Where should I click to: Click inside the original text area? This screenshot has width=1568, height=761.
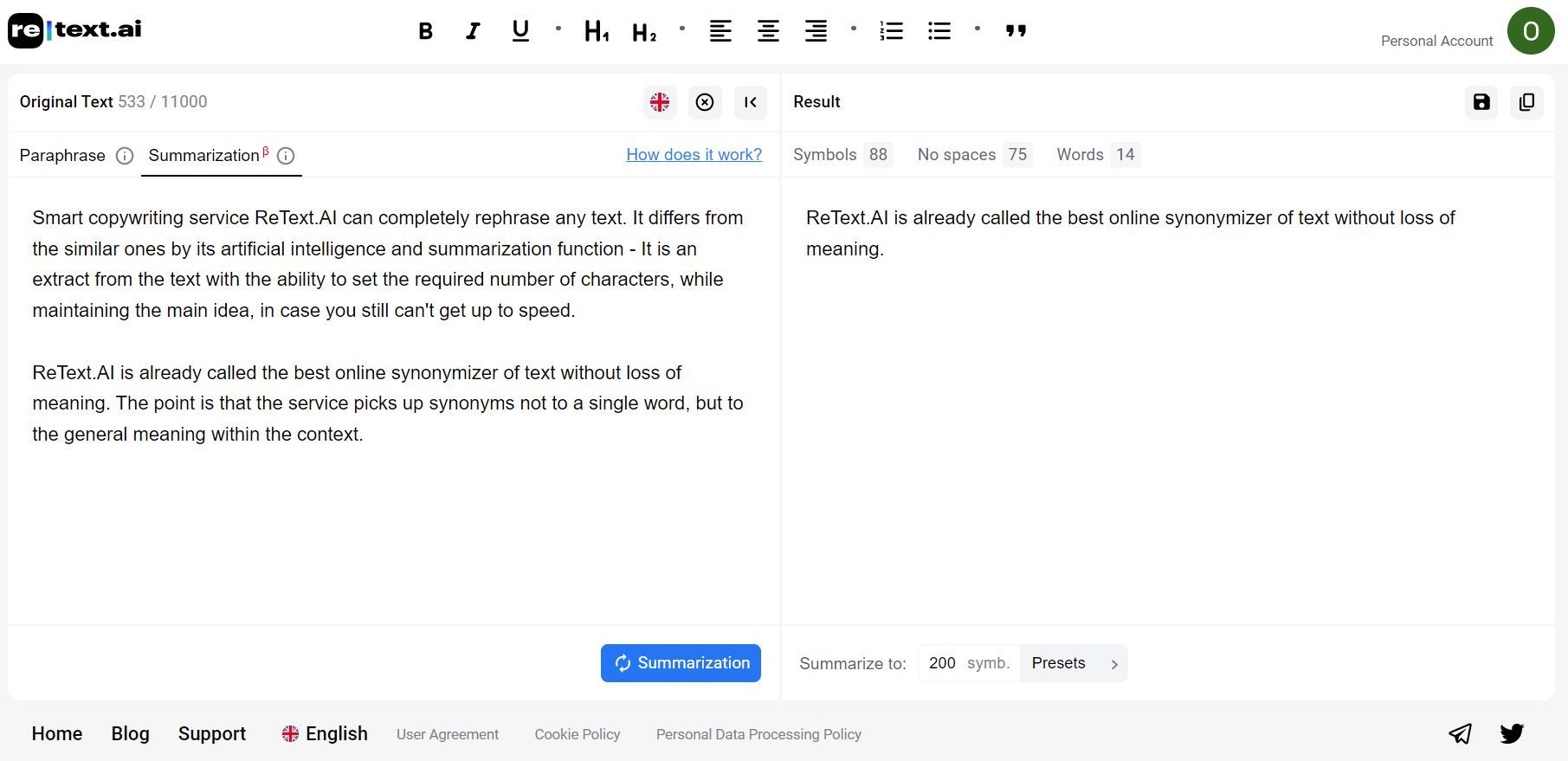pyautogui.click(x=394, y=401)
